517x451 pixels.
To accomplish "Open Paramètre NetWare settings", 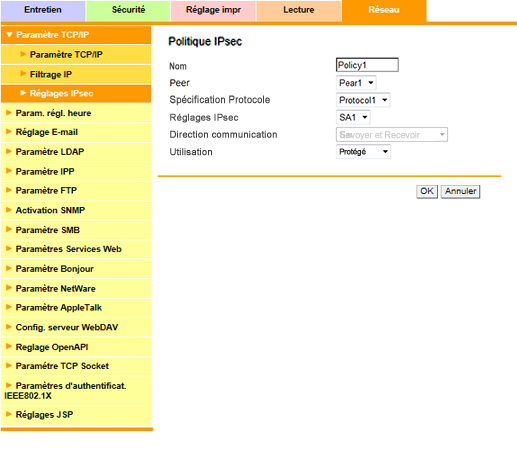I will coord(76,289).
